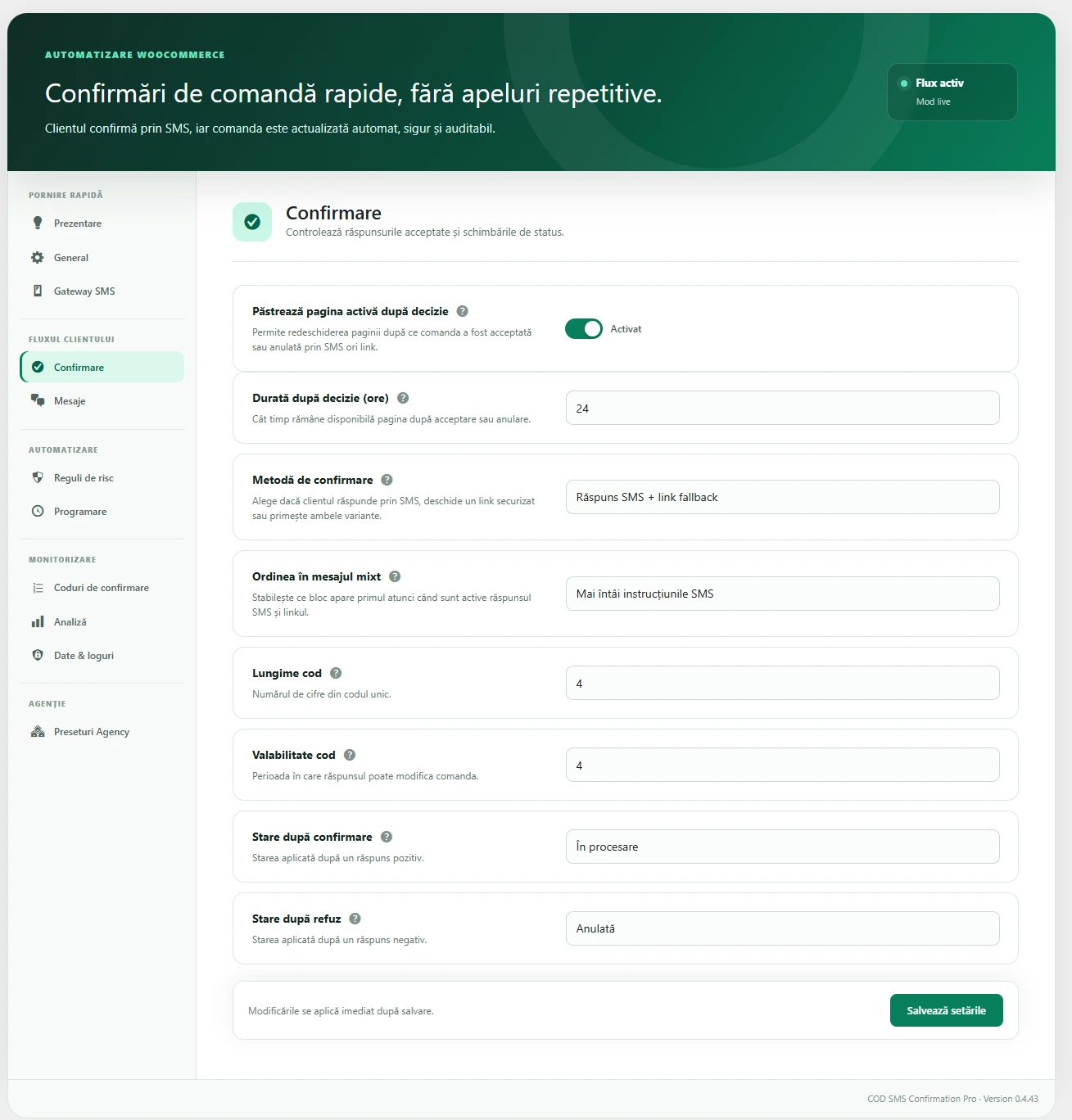Click the 'Confirmare' page heading text
This screenshot has height=1120, width=1072.
[x=333, y=213]
